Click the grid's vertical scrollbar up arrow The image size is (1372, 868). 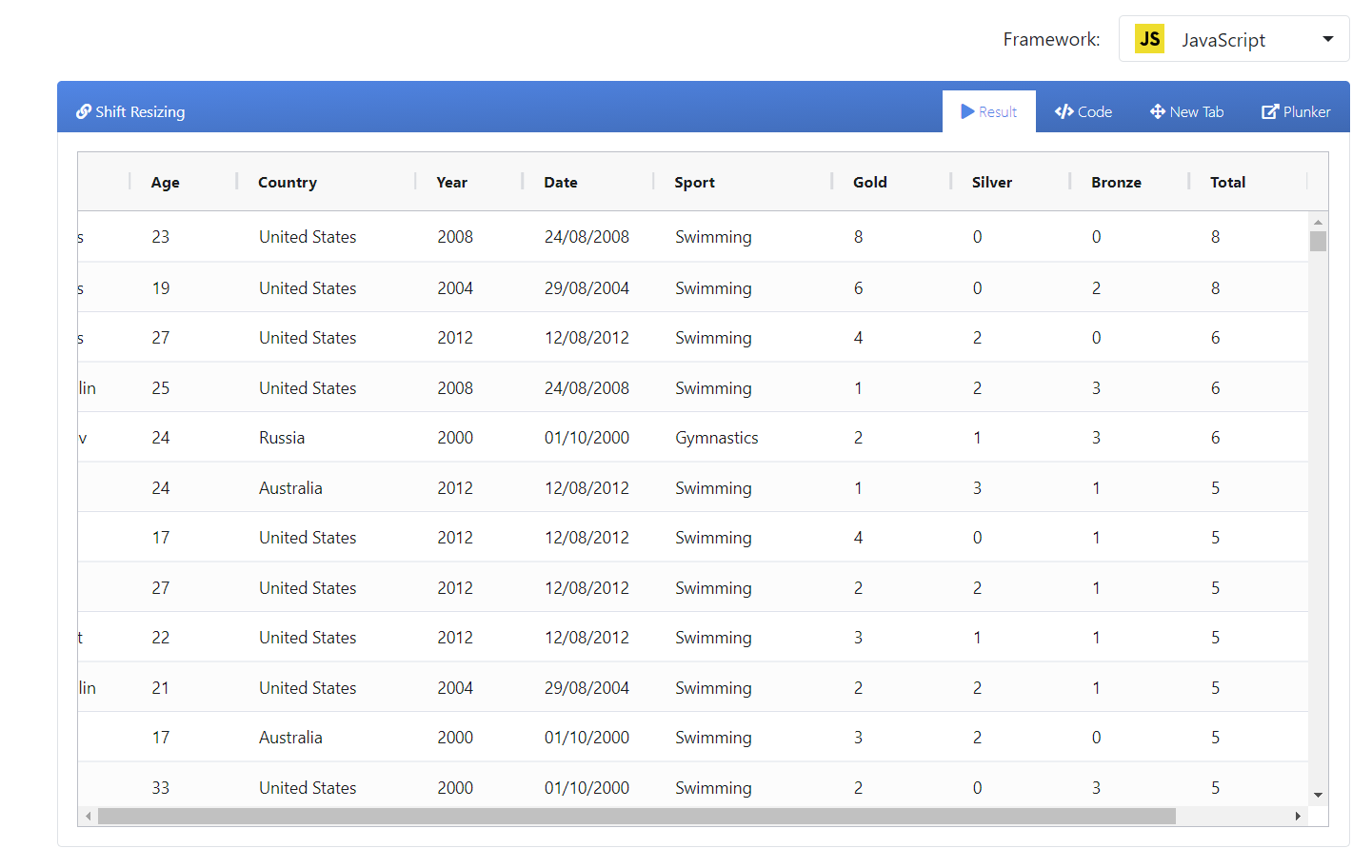pos(1318,221)
